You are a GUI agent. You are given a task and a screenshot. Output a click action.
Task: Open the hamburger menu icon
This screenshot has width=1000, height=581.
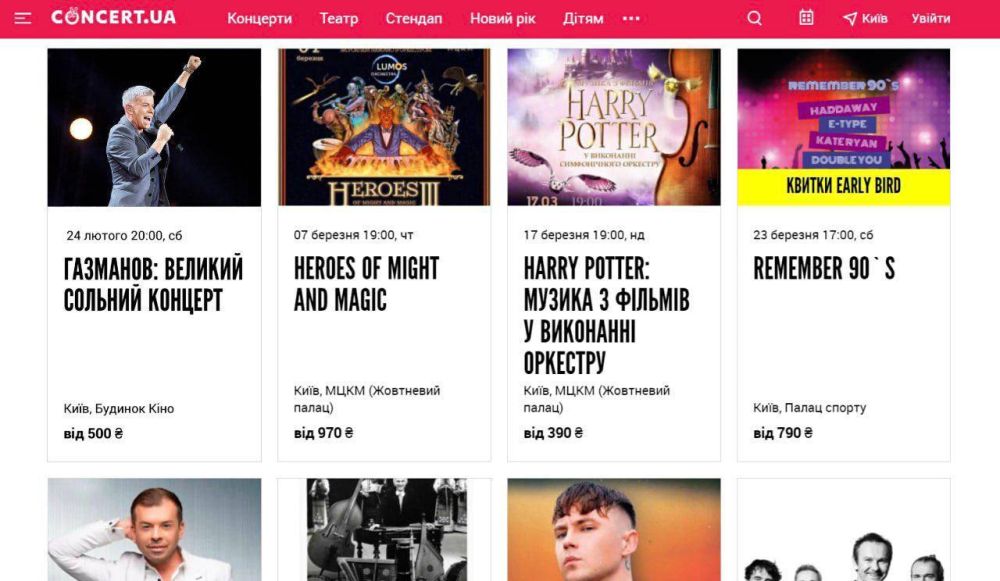23,18
